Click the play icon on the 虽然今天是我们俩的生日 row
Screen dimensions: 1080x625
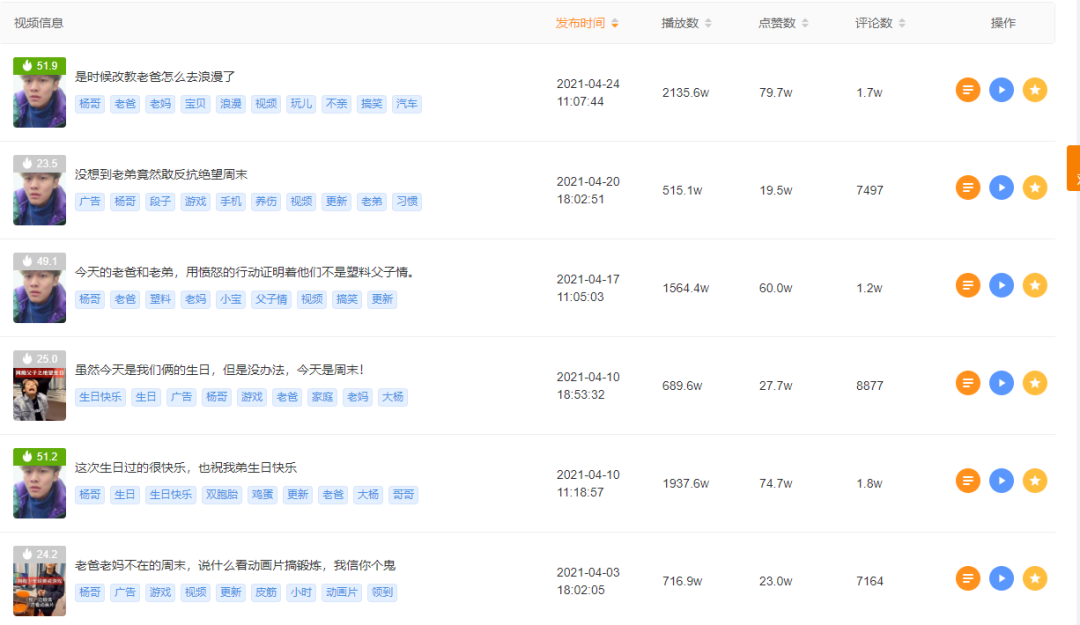click(1001, 382)
